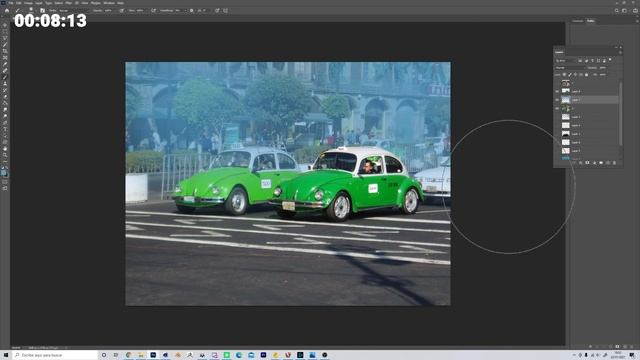Click the Search icon at top right
This screenshot has width=640, height=360.
click(x=617, y=11)
